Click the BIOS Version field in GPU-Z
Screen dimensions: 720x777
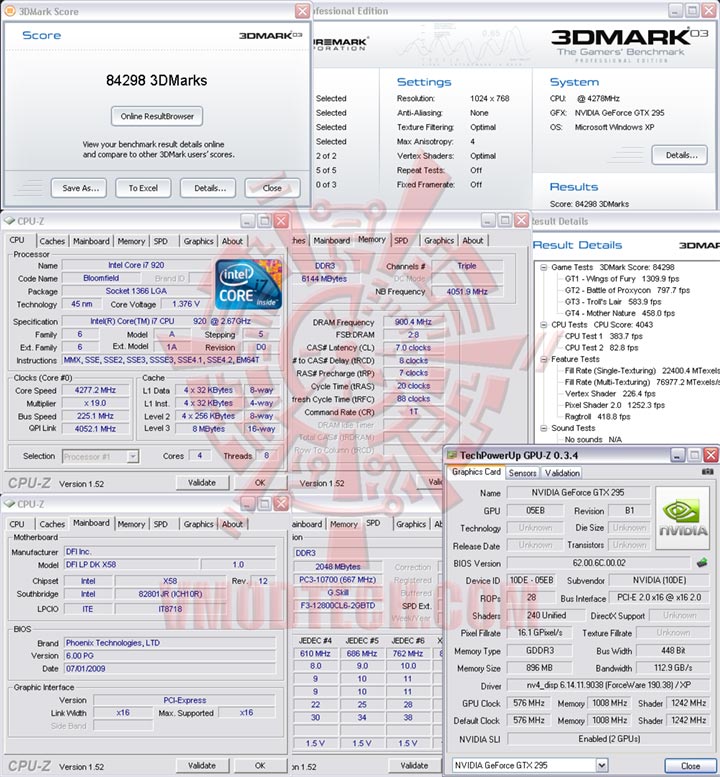coord(599,563)
